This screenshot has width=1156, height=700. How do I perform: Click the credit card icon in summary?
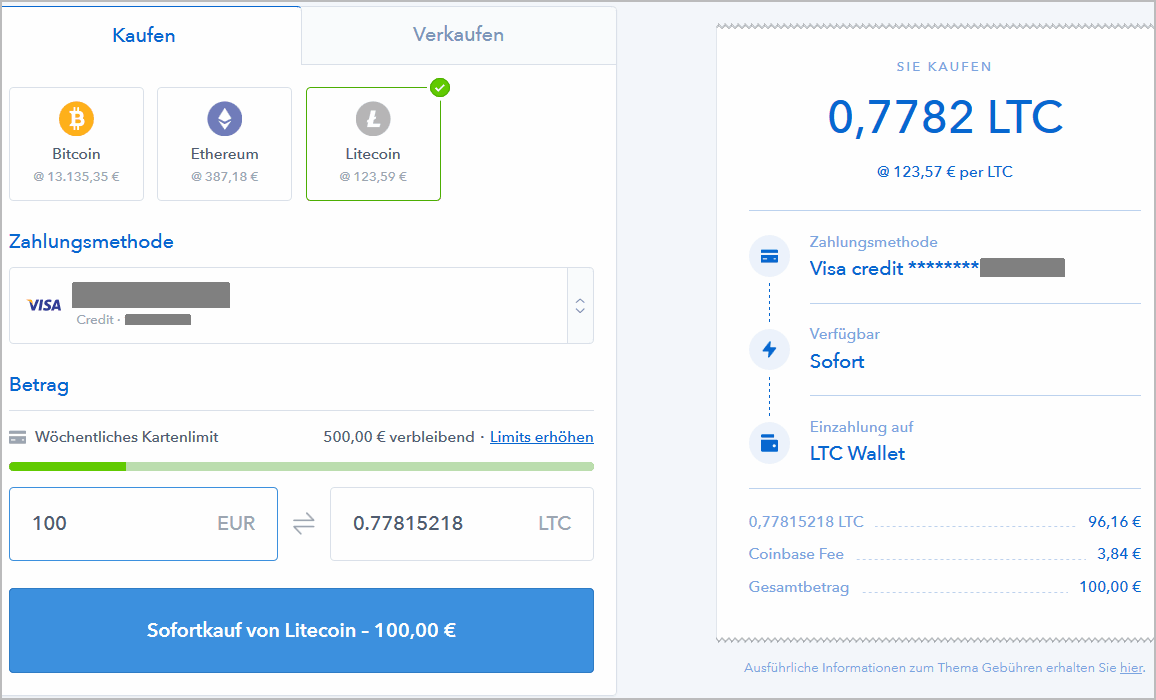click(x=770, y=257)
